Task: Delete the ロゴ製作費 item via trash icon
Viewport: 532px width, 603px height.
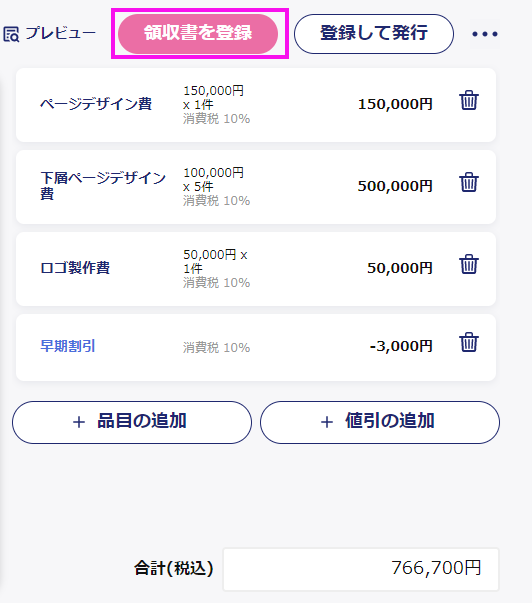Action: point(469,264)
